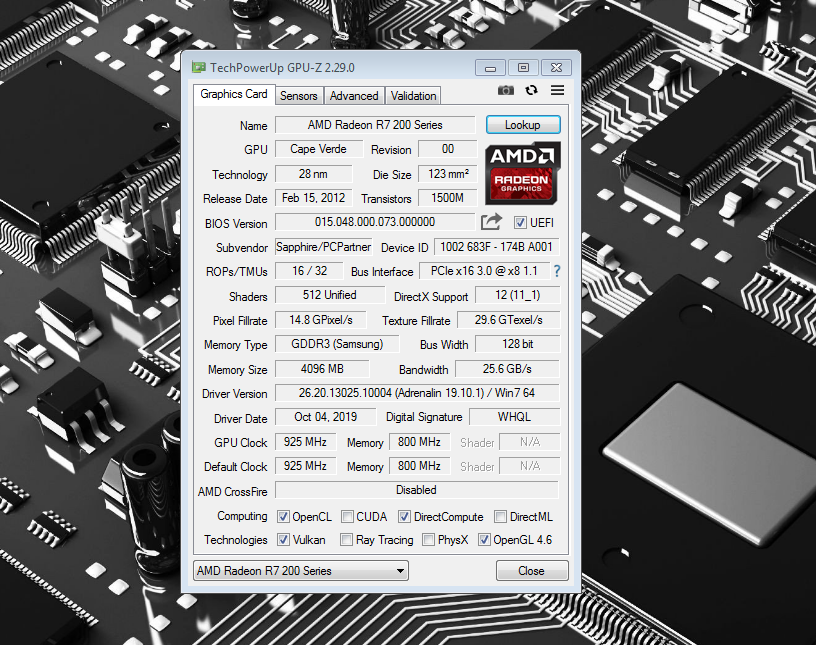The height and width of the screenshot is (645, 816).
Task: Click the DirectX Support value 12 (11_1)
Action: [x=517, y=295]
